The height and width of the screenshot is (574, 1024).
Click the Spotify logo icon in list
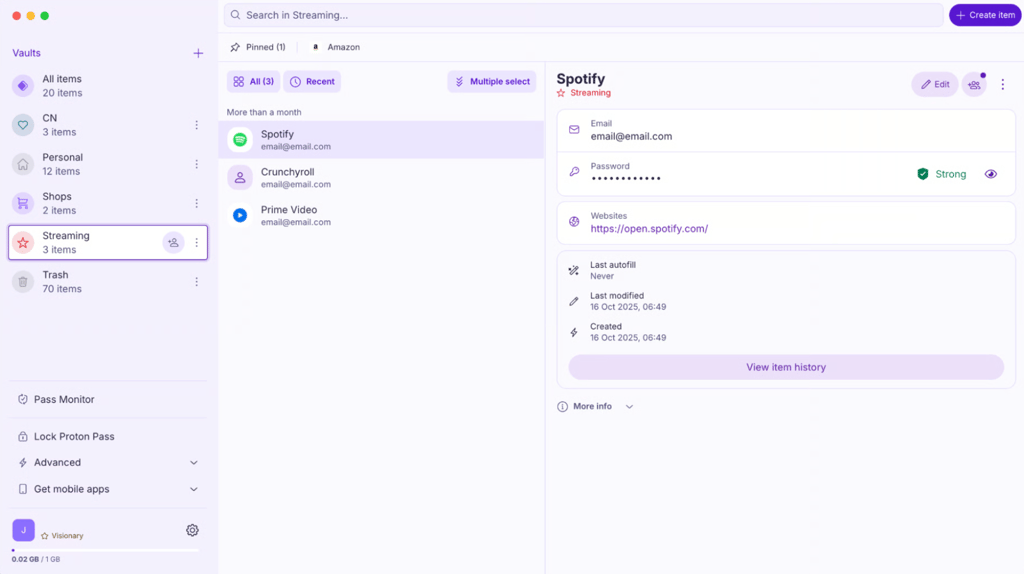[x=240, y=140]
